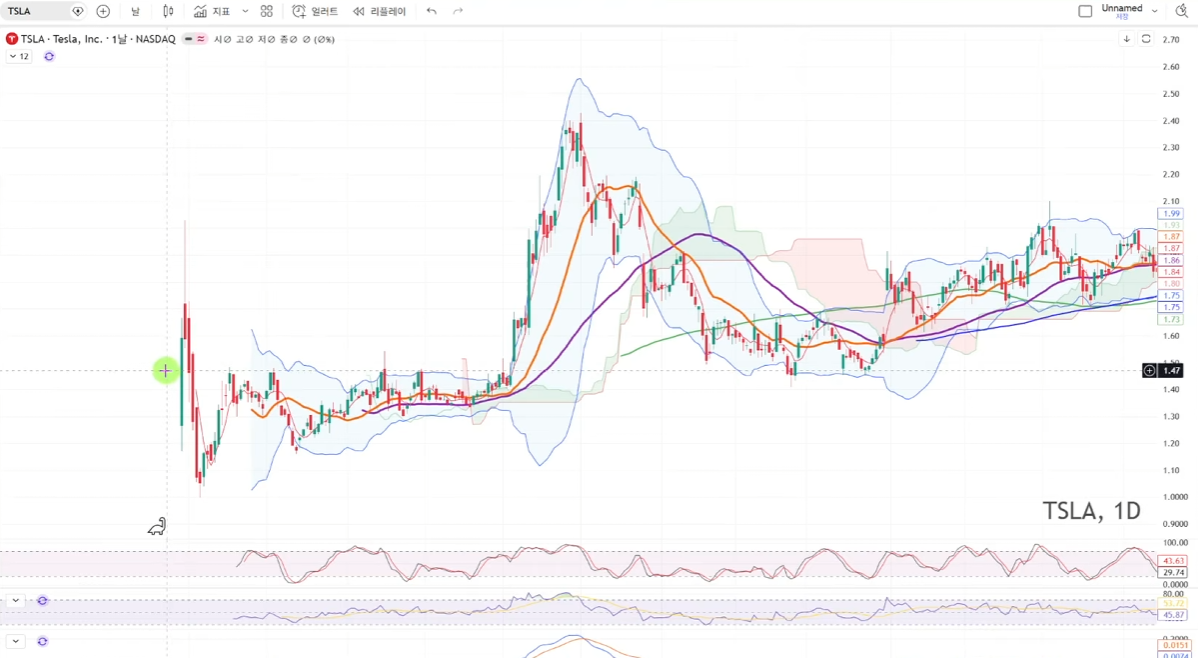Image resolution: width=1198 pixels, height=658 pixels.
Task: Click the plus button at 1.47 crosshair
Action: coord(1149,371)
